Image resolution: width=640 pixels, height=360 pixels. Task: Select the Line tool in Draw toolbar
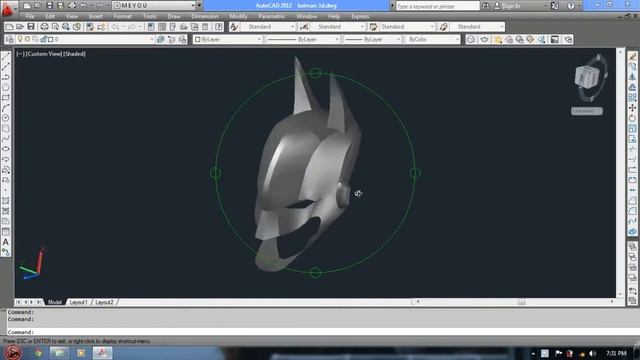6,56
